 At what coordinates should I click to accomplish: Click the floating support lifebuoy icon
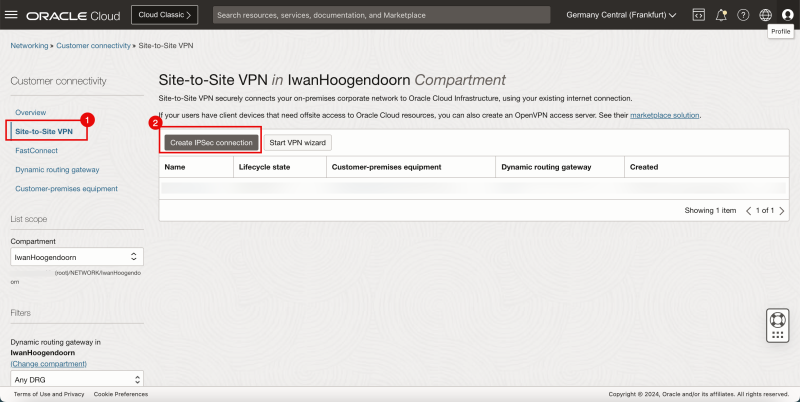pyautogui.click(x=778, y=325)
